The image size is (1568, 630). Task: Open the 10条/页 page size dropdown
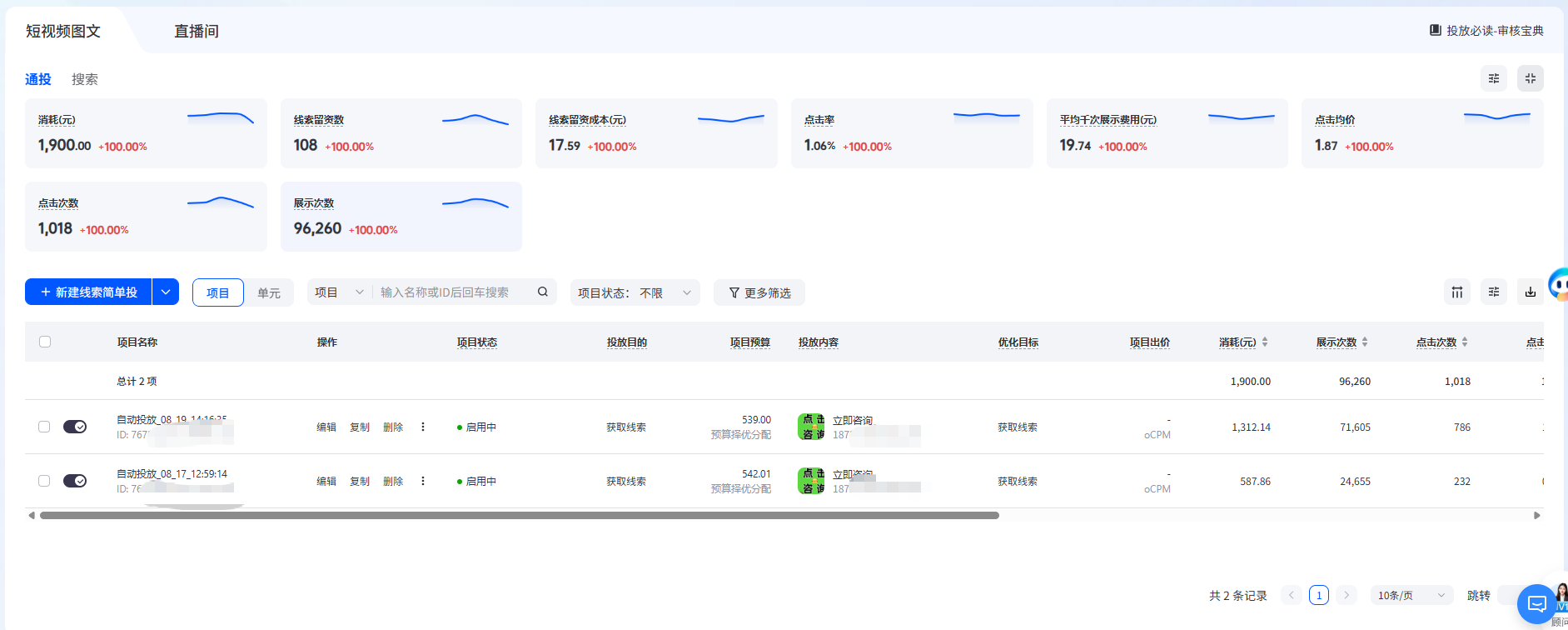coord(1411,595)
